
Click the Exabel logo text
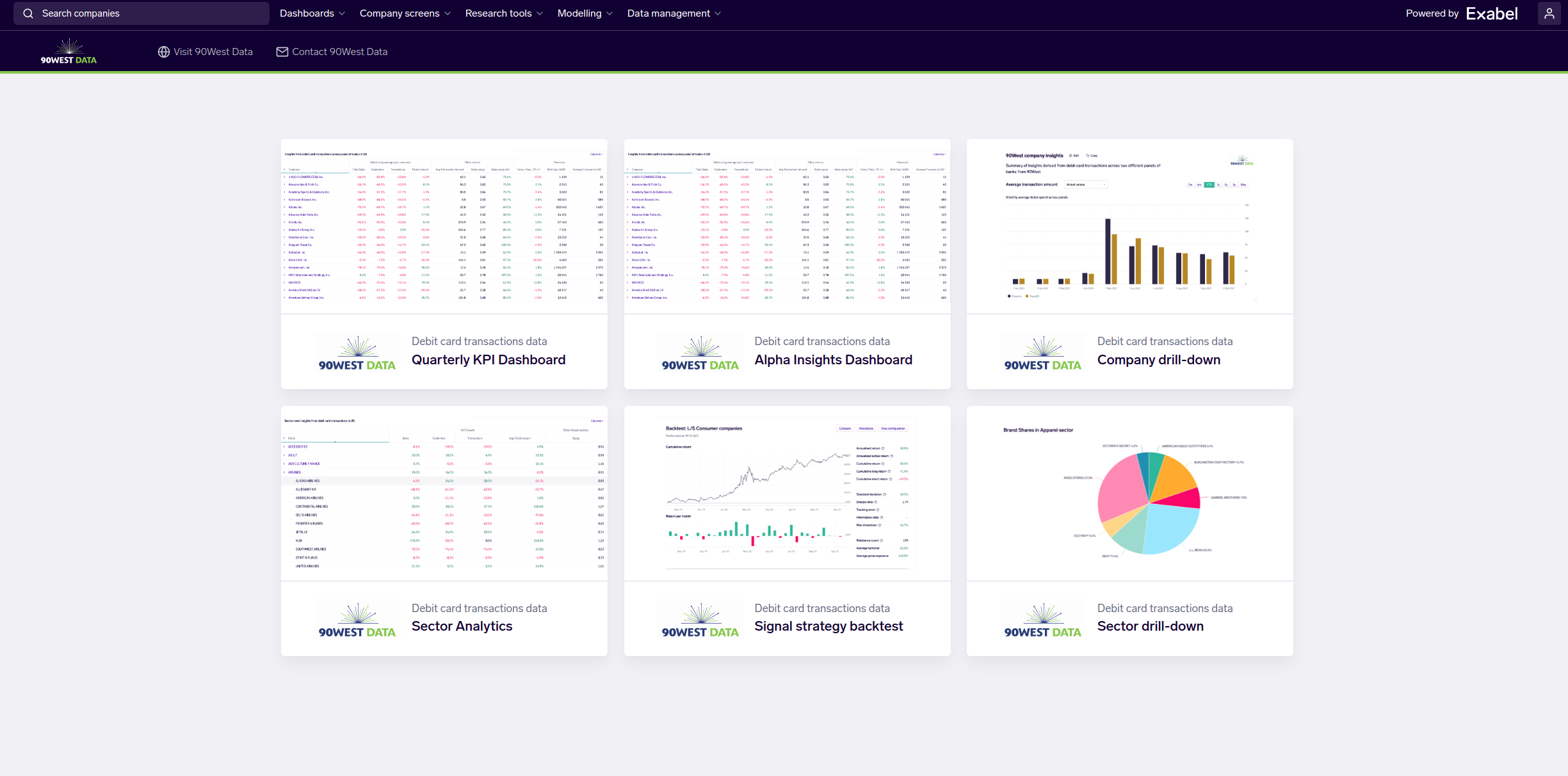(x=1491, y=13)
